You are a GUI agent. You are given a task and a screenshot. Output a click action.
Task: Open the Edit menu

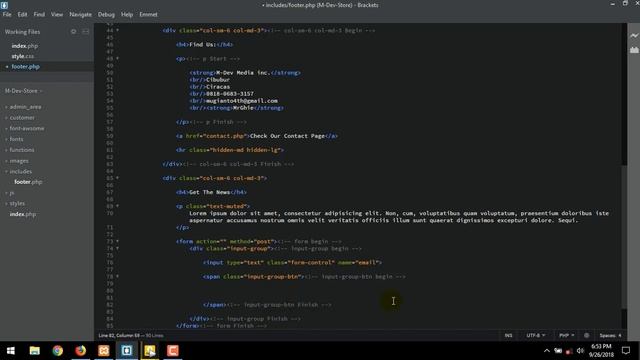tap(22, 14)
